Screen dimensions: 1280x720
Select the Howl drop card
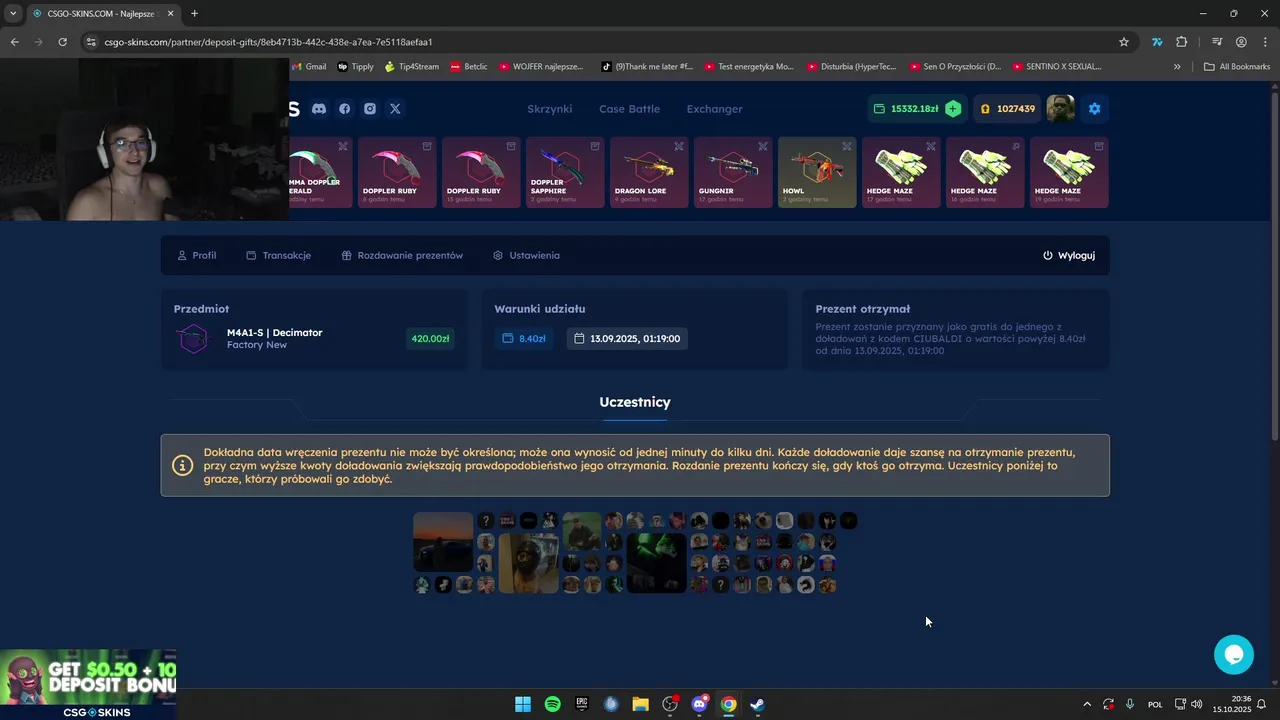click(x=817, y=172)
